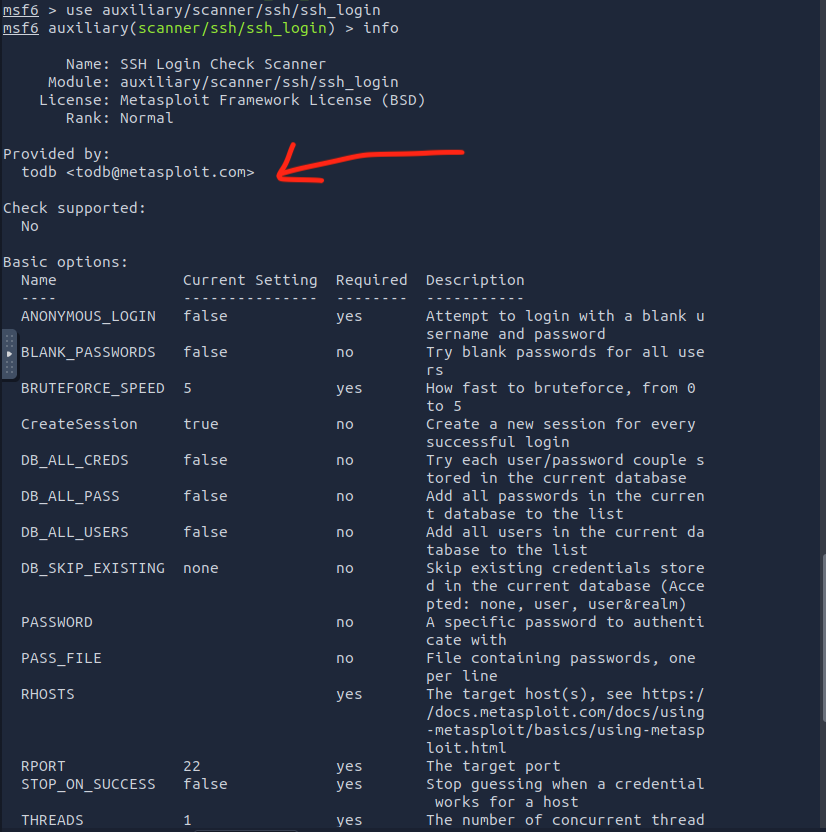Click the DB_ALL_CREDS option name
Image resolution: width=826 pixels, height=832 pixels.
75,460
